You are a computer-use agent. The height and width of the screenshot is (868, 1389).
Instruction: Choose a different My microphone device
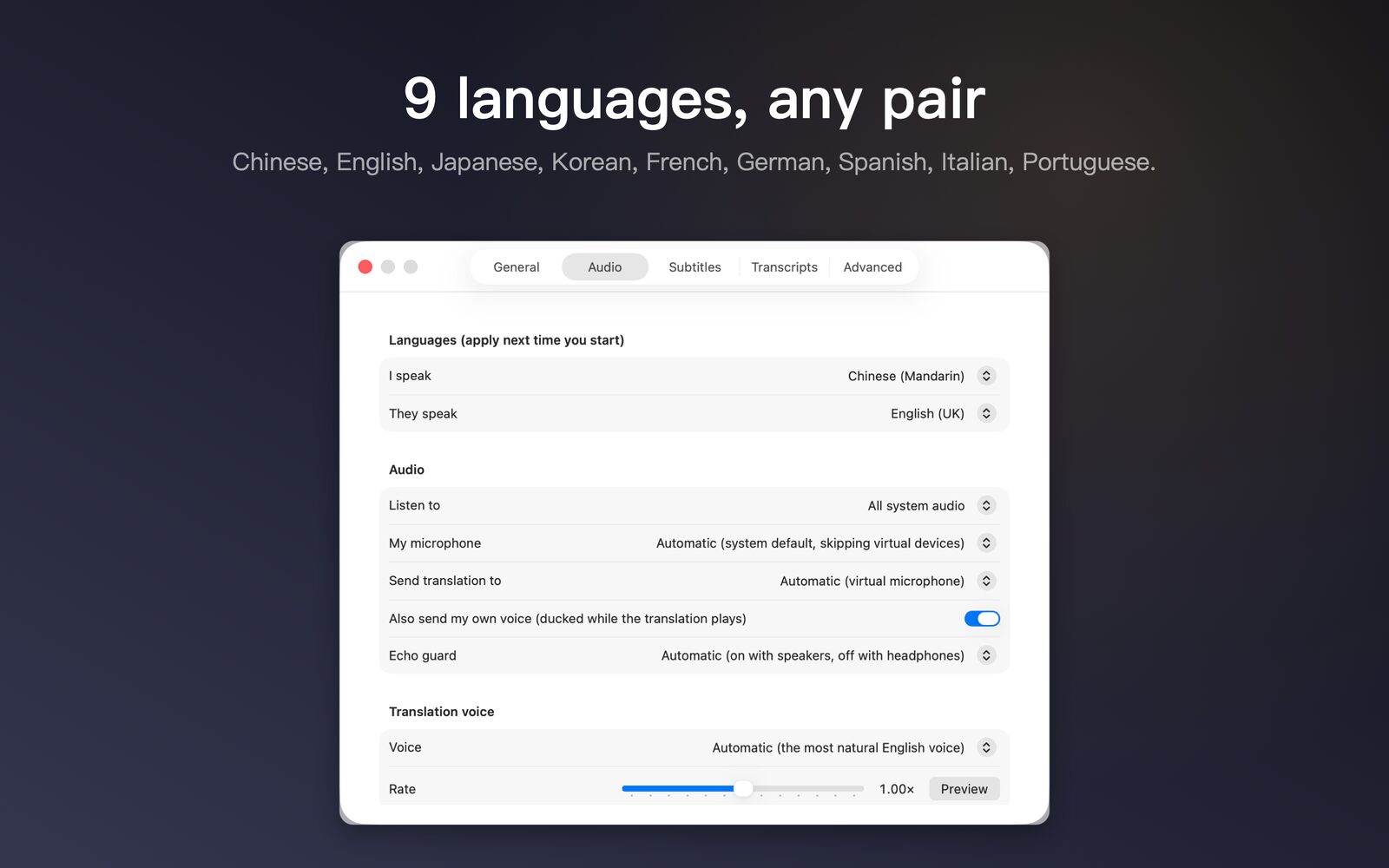click(x=986, y=543)
